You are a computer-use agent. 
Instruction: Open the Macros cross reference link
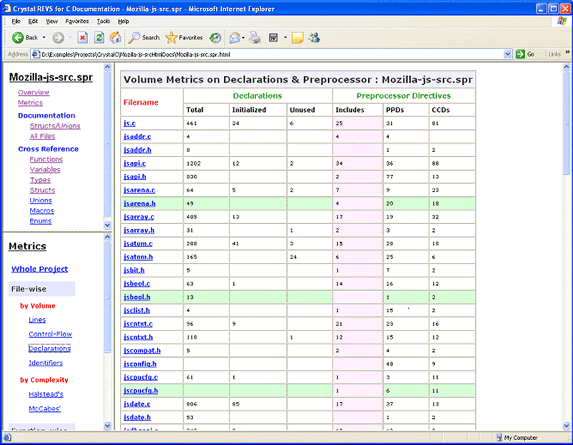tap(42, 211)
